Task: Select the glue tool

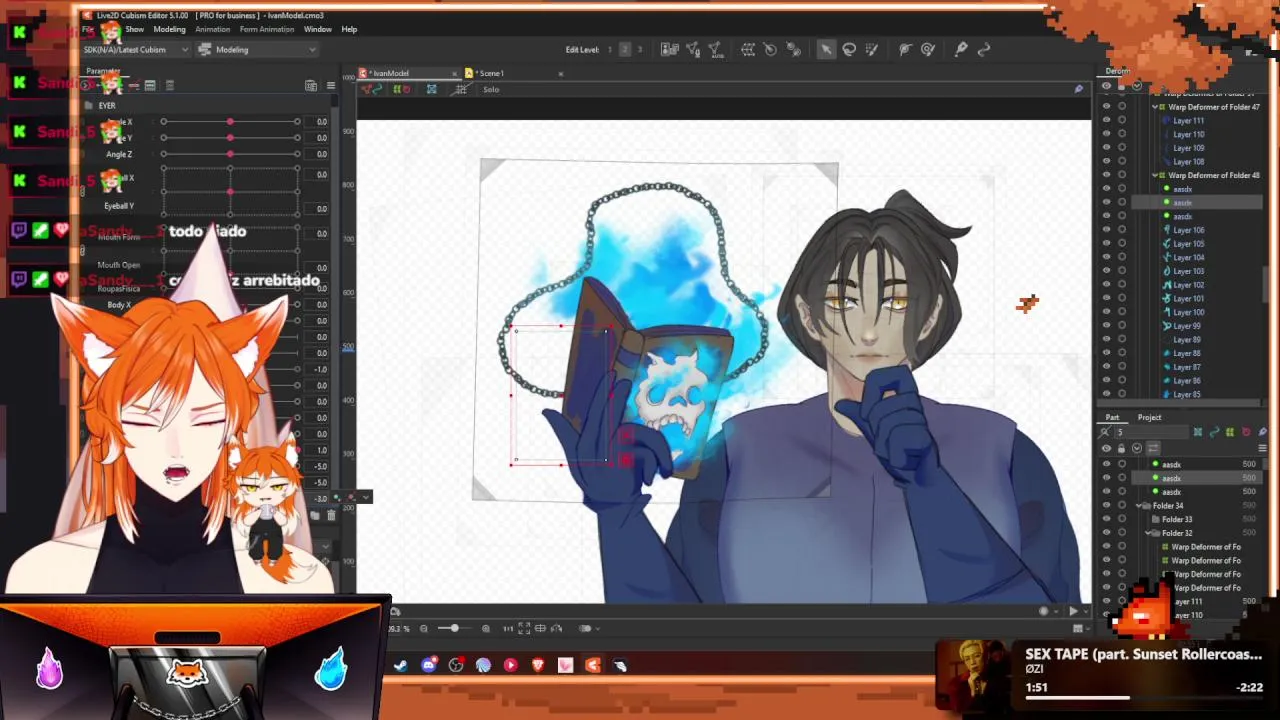Action: [x=961, y=49]
